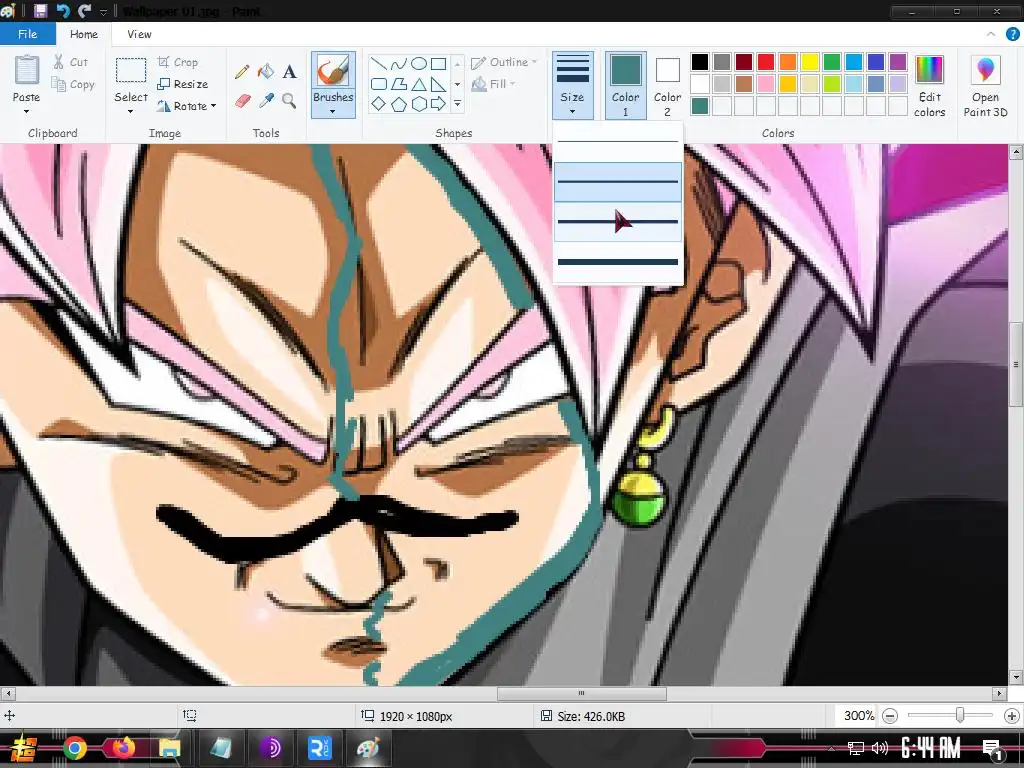The height and width of the screenshot is (768, 1024).
Task: Choose the Curve shape
Action: (398, 64)
